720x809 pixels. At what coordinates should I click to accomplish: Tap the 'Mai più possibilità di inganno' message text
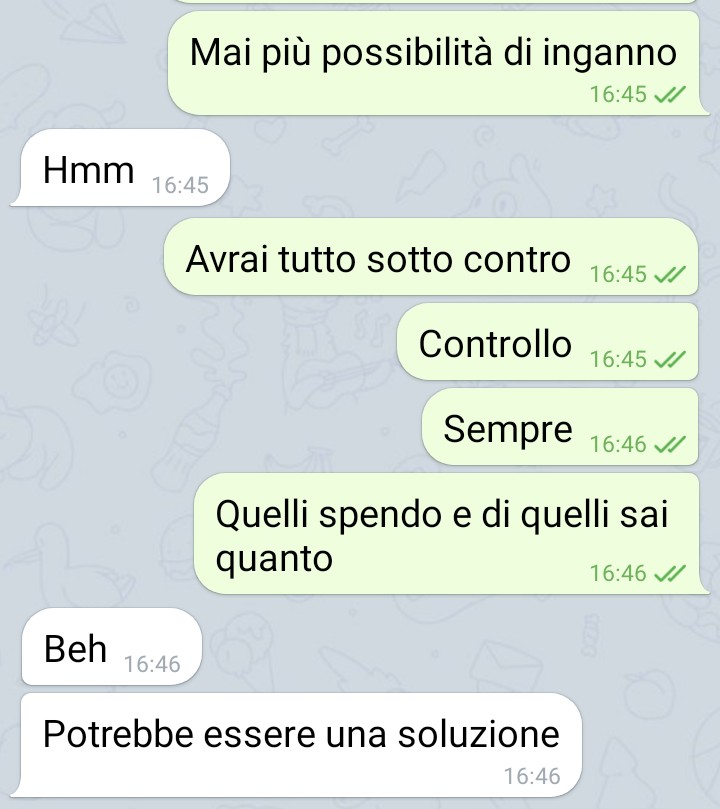click(x=433, y=53)
